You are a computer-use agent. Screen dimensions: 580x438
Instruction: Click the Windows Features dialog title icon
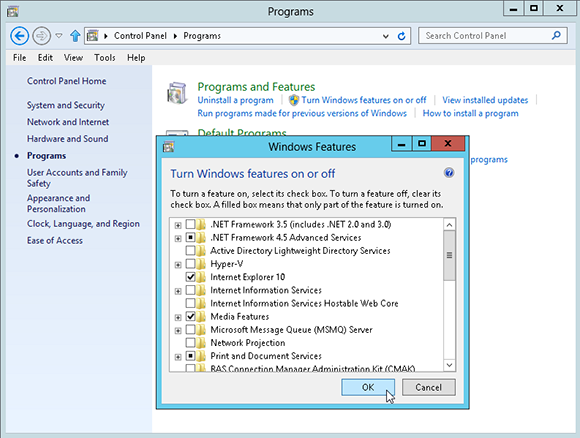169,147
